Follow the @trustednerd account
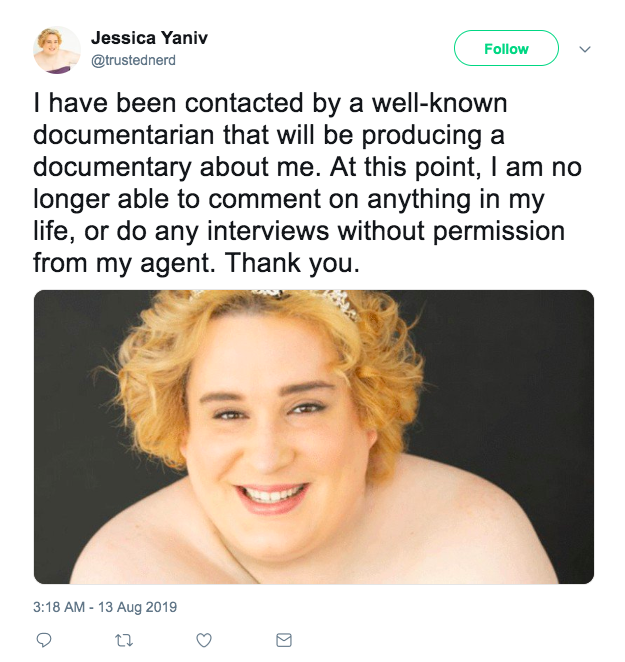Viewport: 625px width, 662px height. [x=506, y=48]
